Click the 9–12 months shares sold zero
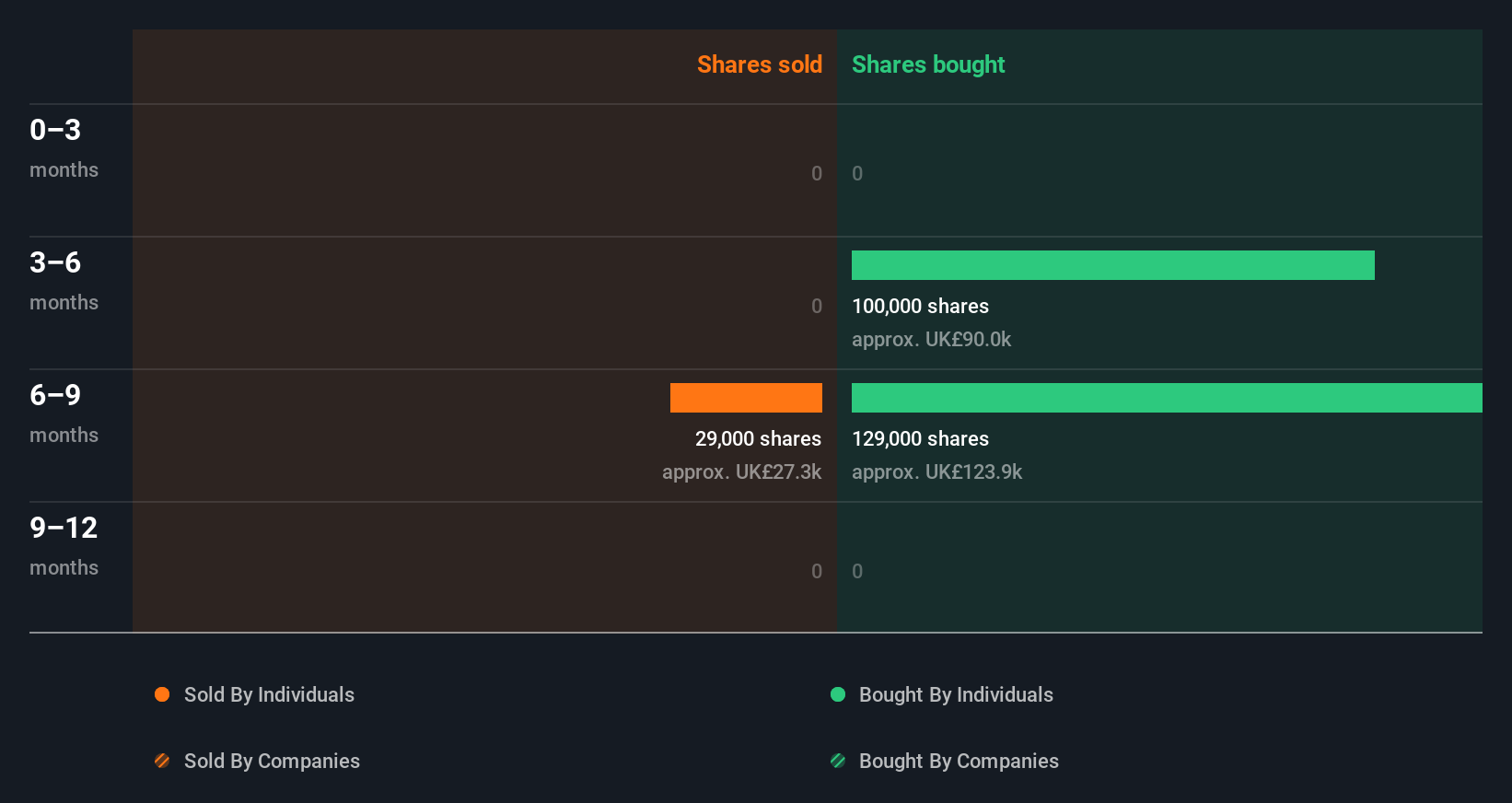1512x803 pixels. [817, 571]
